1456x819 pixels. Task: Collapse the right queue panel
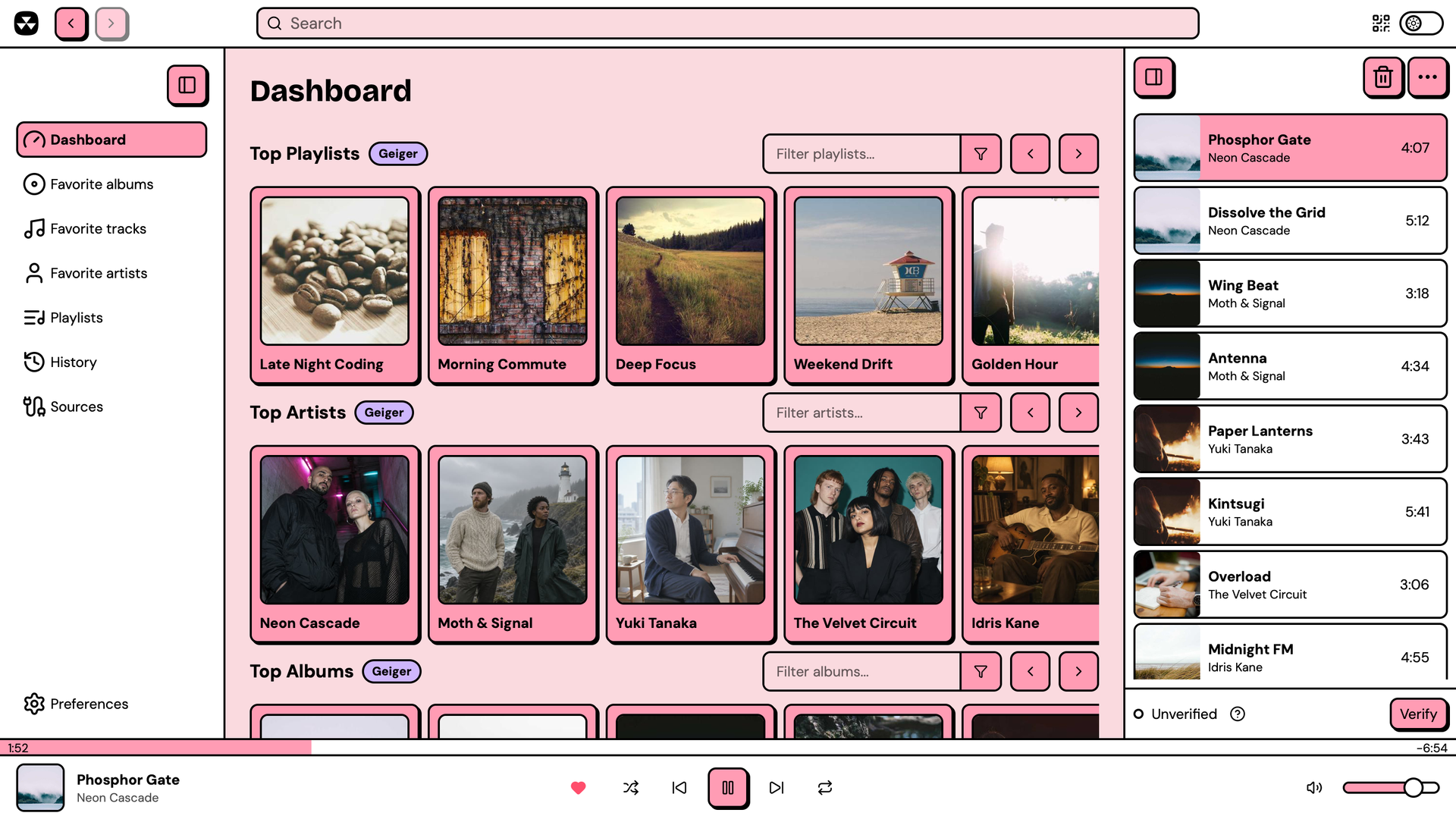tap(1154, 77)
